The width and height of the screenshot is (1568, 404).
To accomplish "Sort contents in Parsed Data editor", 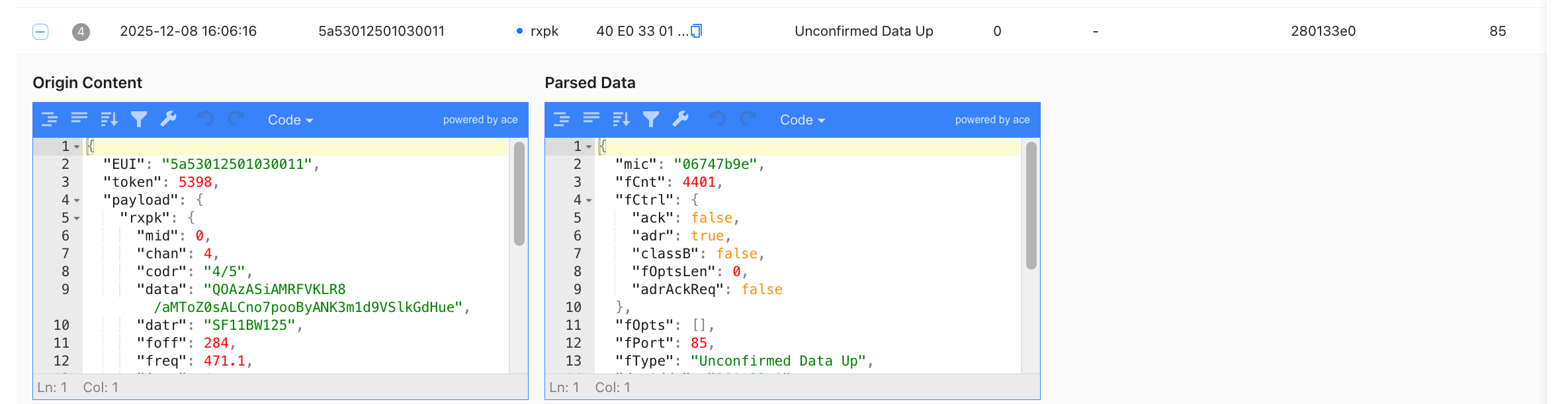I will [x=621, y=119].
